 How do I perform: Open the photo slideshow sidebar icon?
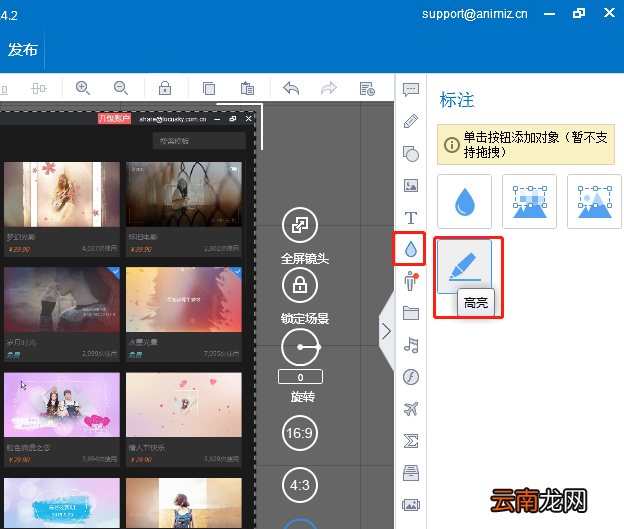coord(411,505)
